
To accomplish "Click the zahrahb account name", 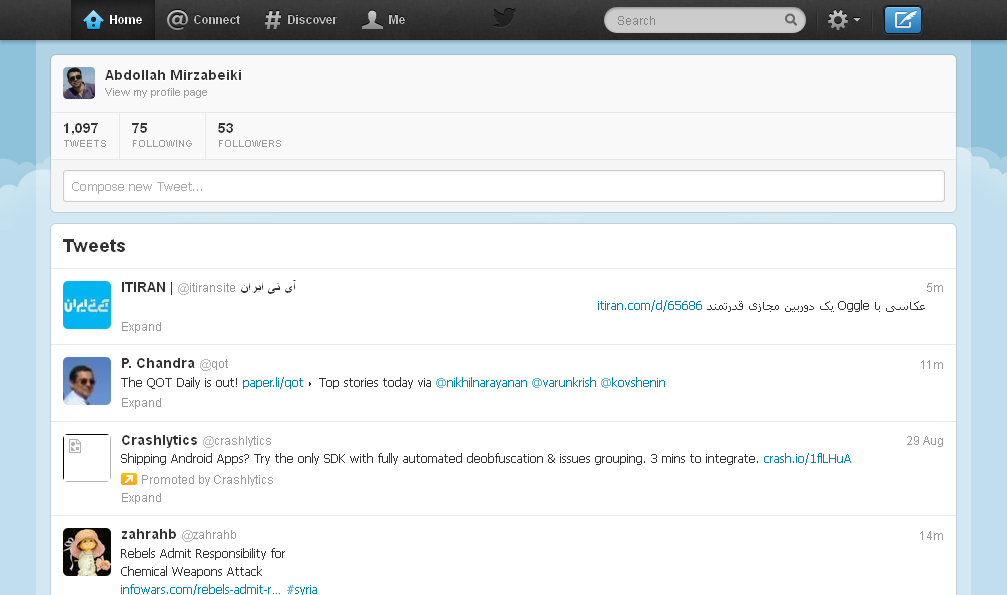I will pos(148,535).
